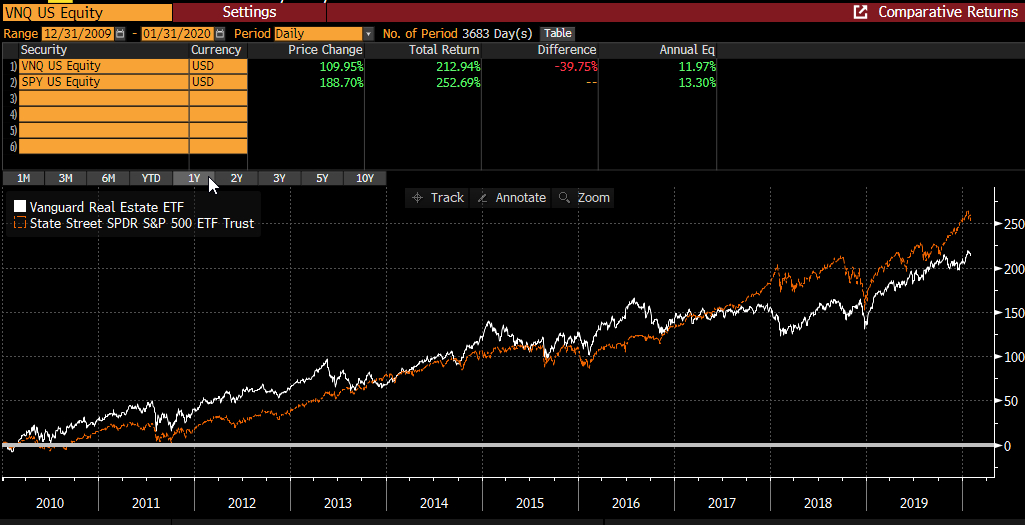Click the Comparative Returns pop-out icon
Image resolution: width=1025 pixels, height=525 pixels.
(859, 12)
